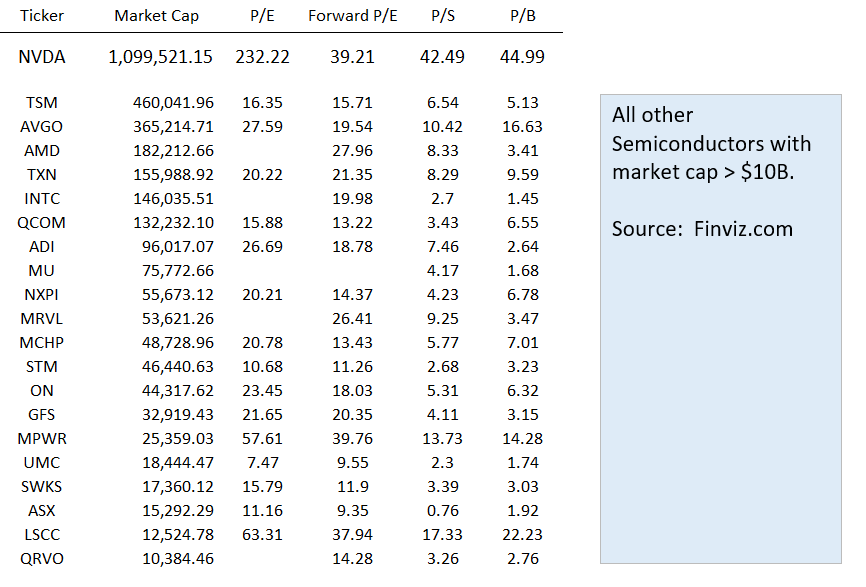Select the QRVO ticker cell
Screen dimensions: 866x587
(42, 558)
